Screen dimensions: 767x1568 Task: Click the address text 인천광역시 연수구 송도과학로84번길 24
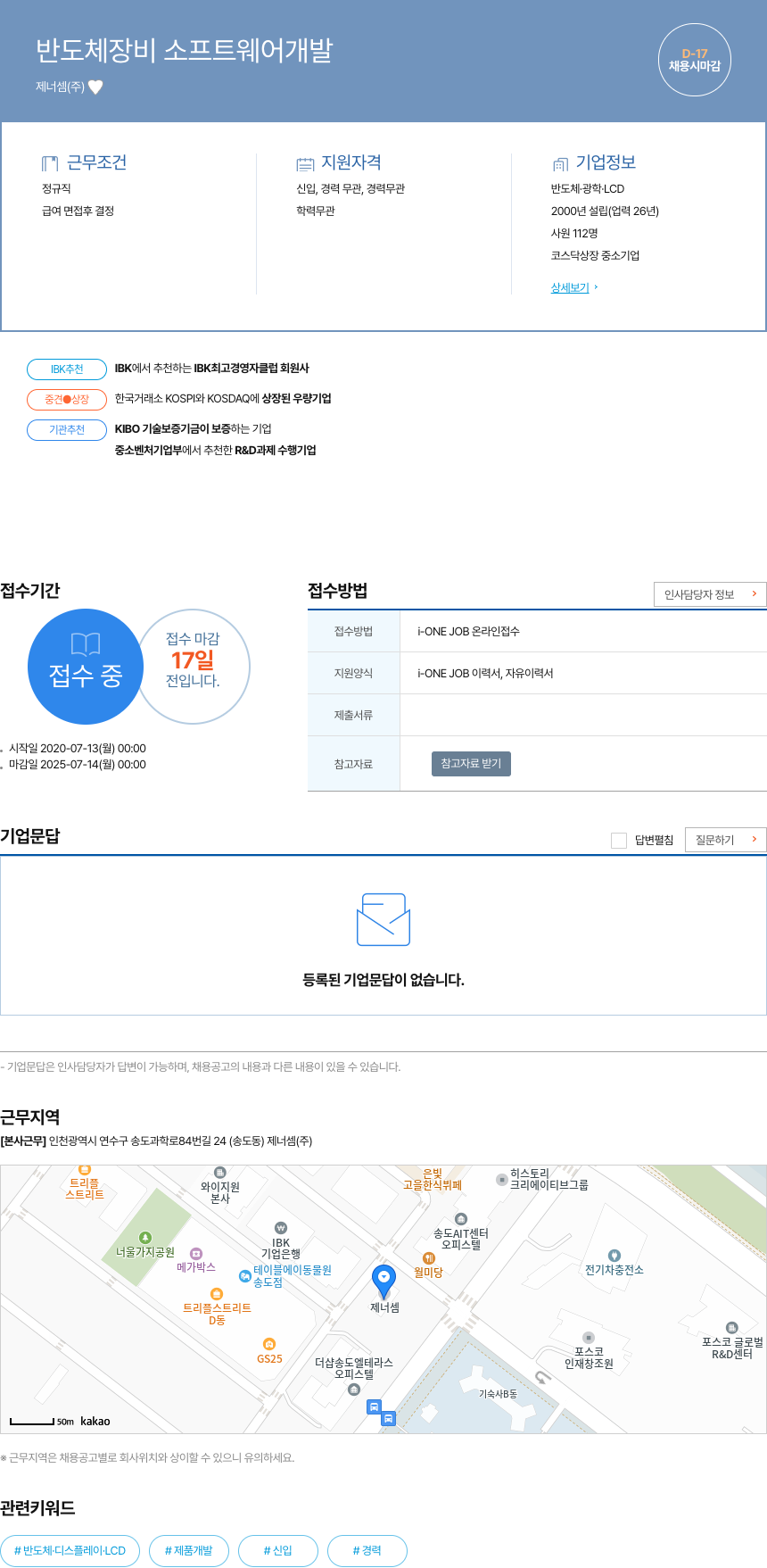tap(138, 1141)
